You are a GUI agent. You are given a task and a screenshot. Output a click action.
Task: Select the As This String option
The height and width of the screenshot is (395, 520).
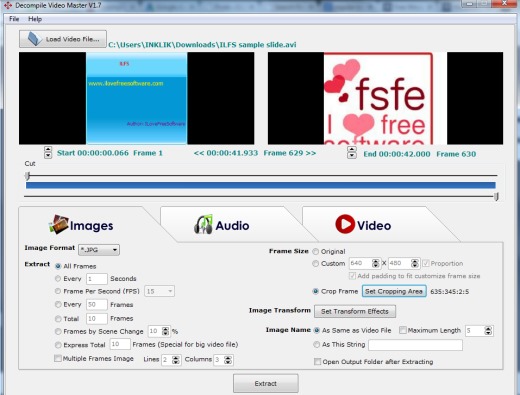(x=317, y=345)
